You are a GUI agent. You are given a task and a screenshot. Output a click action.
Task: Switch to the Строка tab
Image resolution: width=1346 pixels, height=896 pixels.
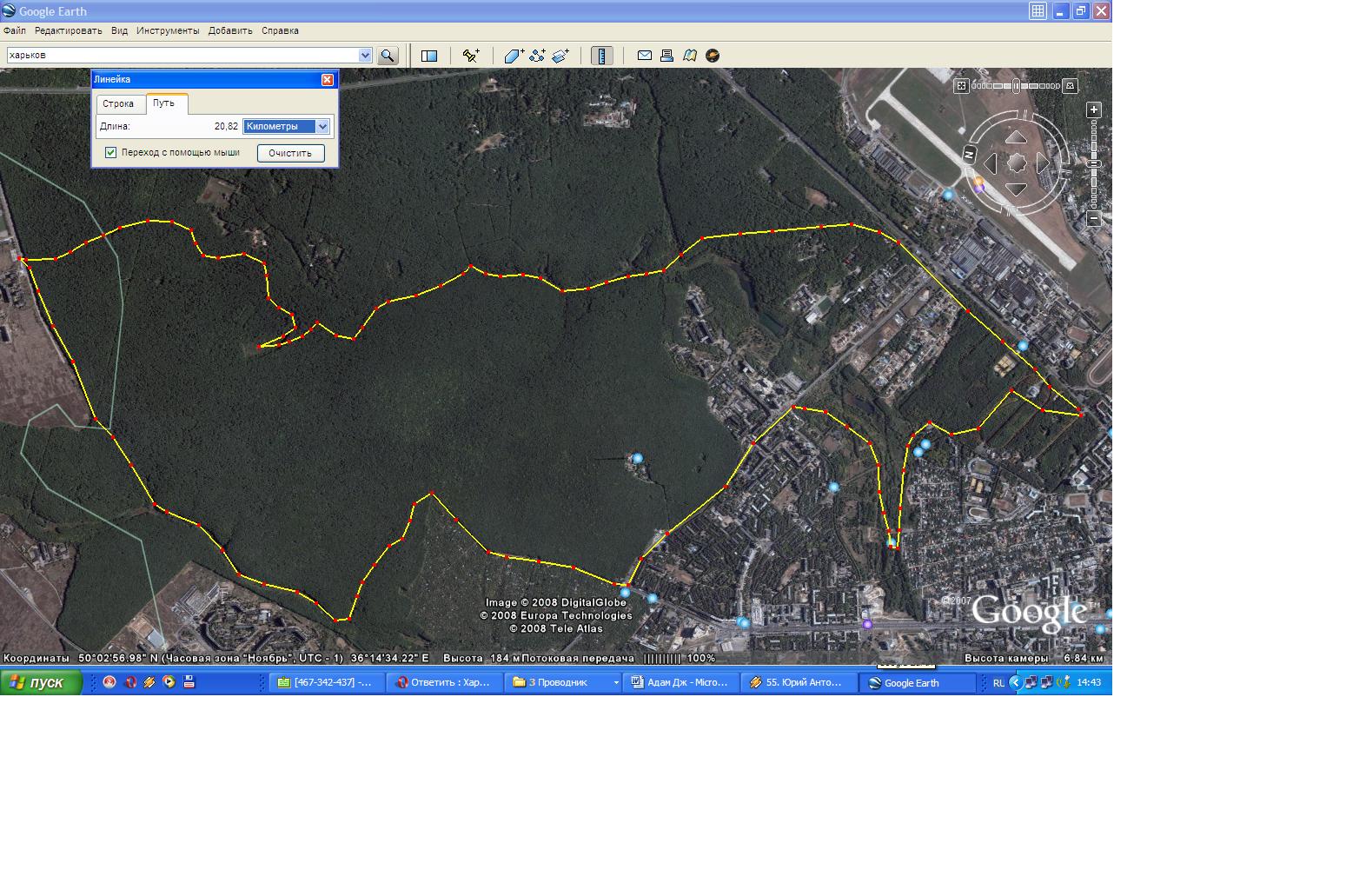click(x=118, y=104)
